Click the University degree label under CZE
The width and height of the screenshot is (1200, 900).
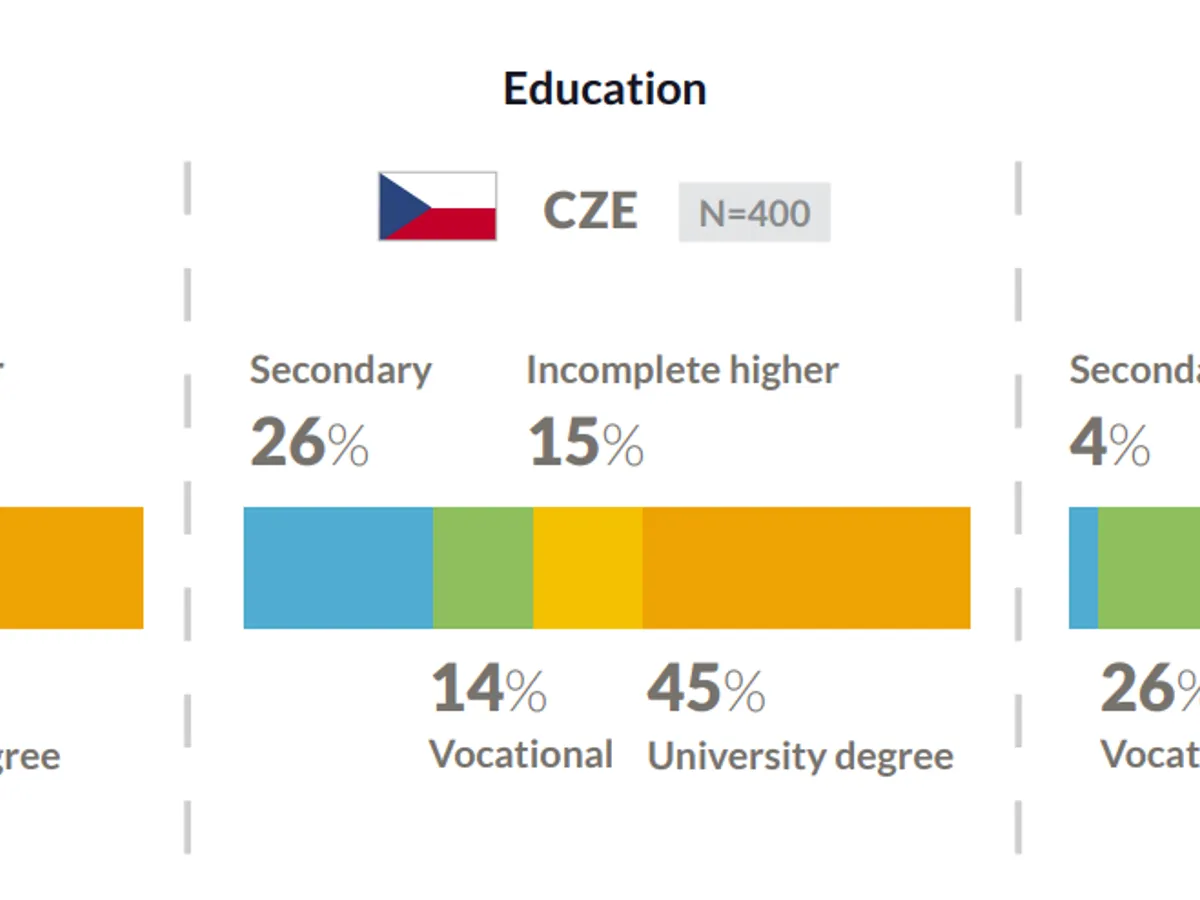pyautogui.click(x=800, y=756)
